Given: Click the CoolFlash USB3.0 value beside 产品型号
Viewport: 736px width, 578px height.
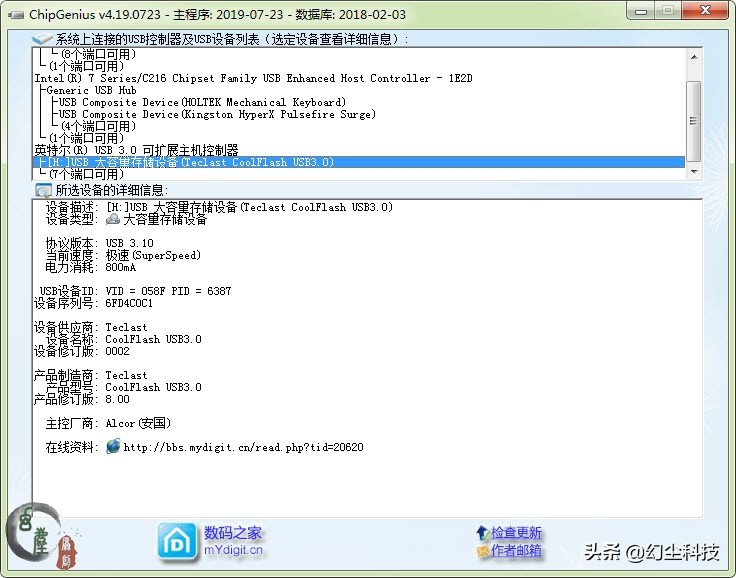Looking at the screenshot, I should point(153,387).
